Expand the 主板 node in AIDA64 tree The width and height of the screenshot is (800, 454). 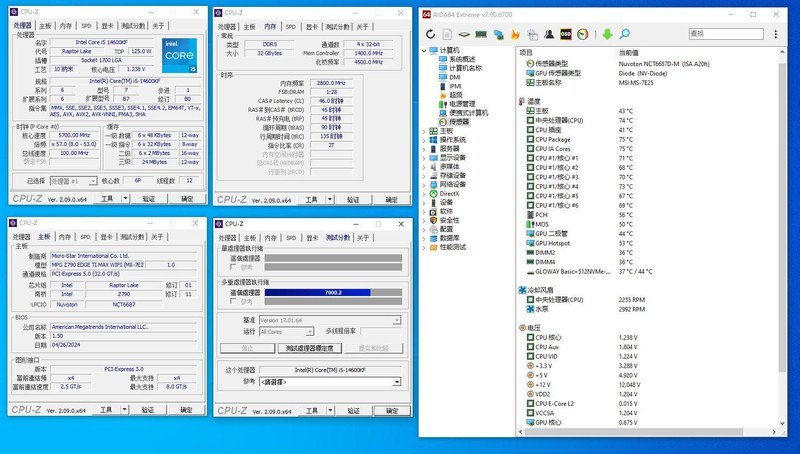[424, 131]
